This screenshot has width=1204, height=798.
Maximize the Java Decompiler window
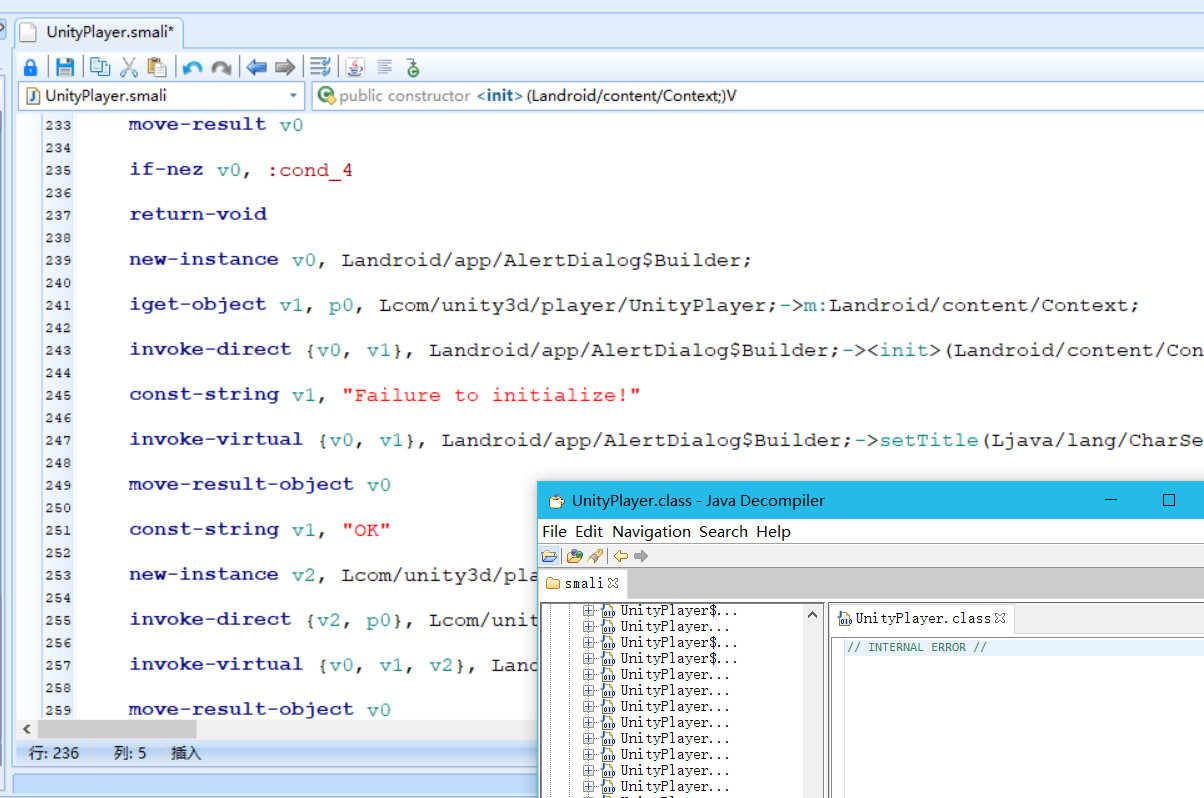[1168, 500]
